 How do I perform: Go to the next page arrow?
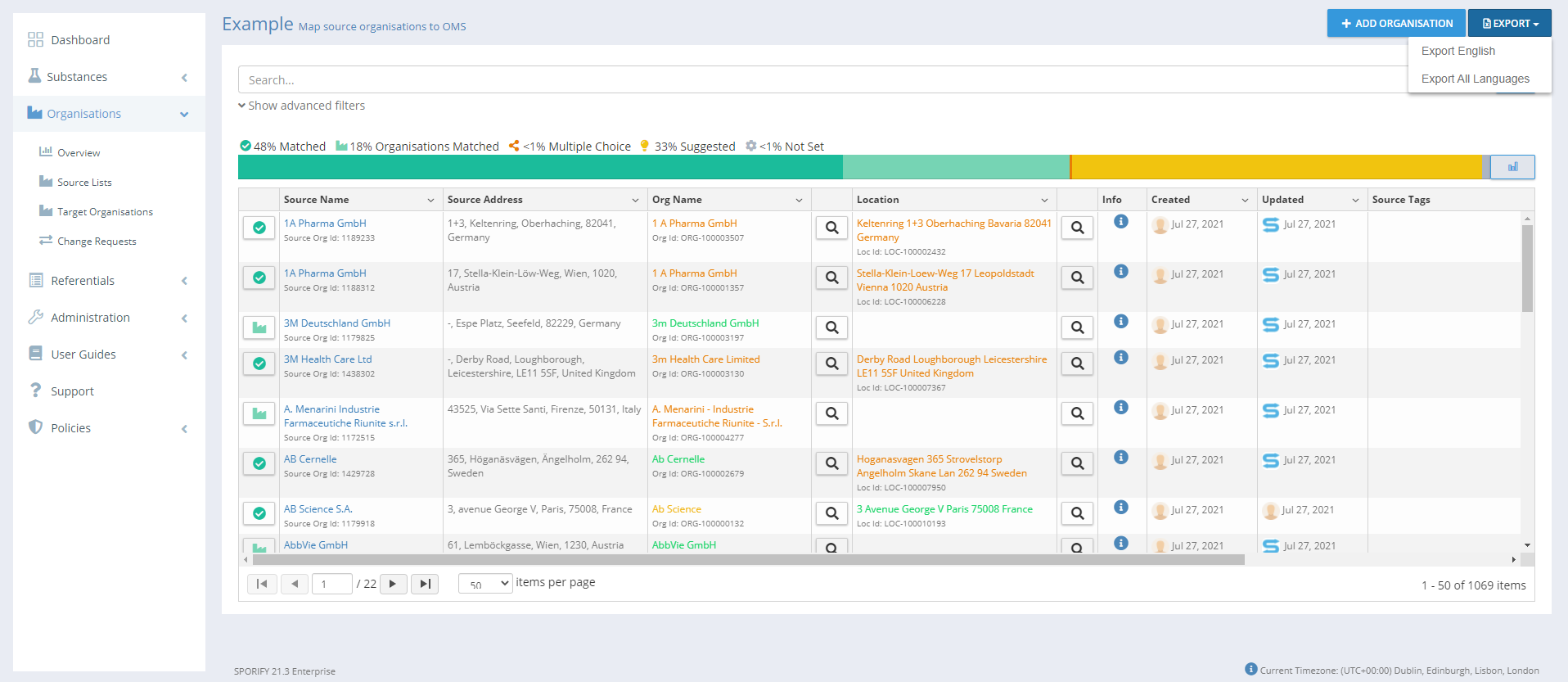(x=393, y=584)
